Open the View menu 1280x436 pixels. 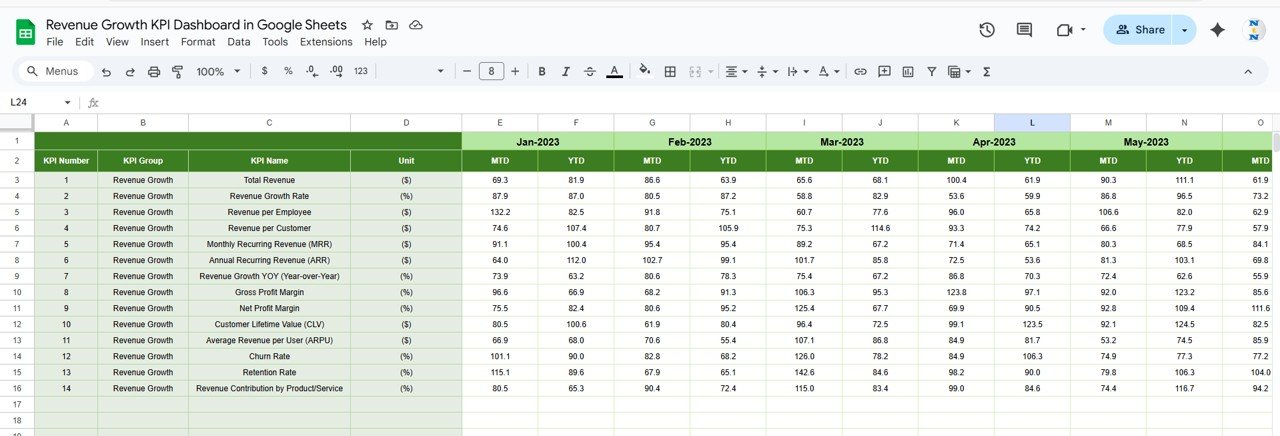tap(117, 42)
